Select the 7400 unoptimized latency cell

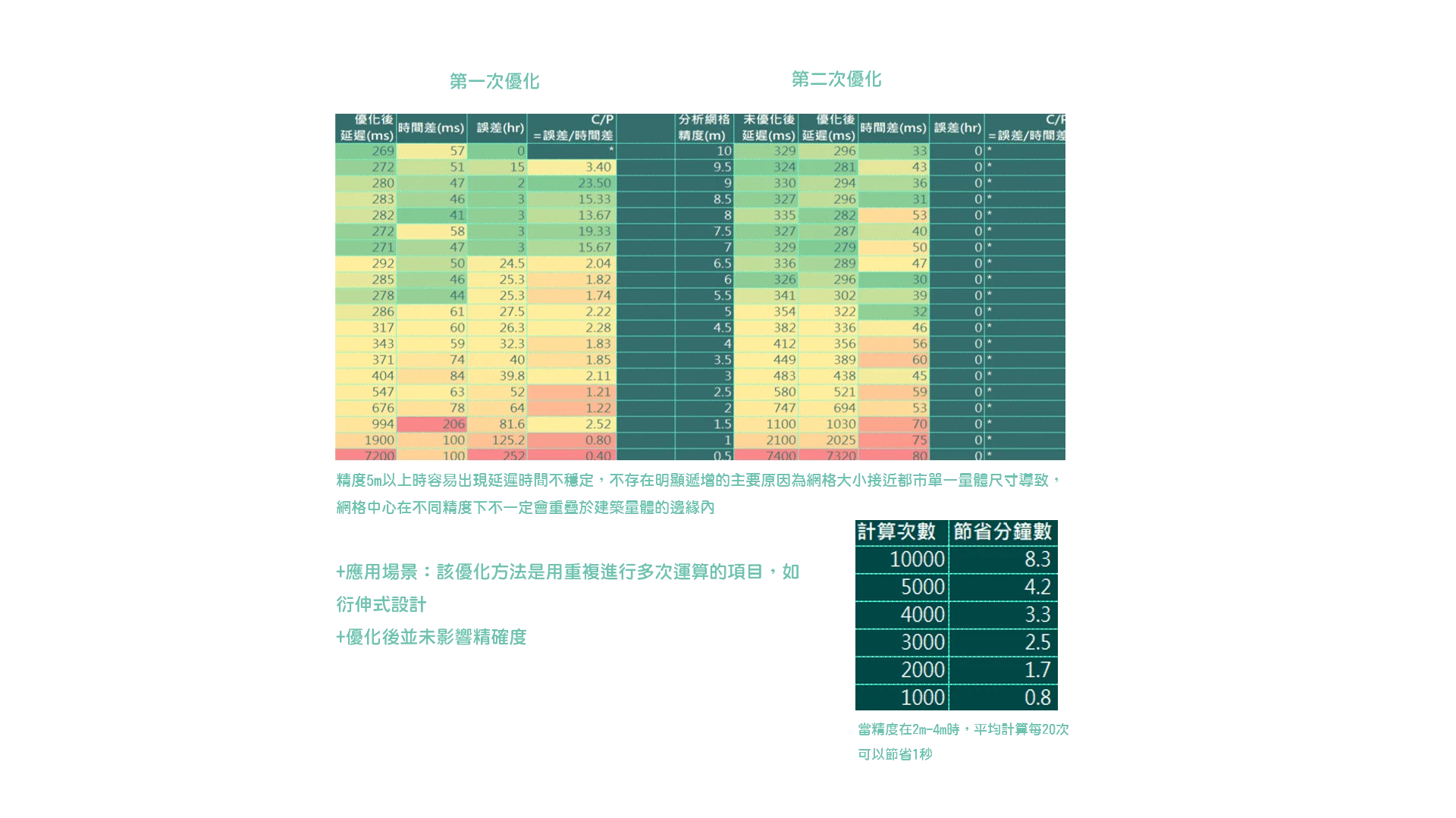[766, 456]
